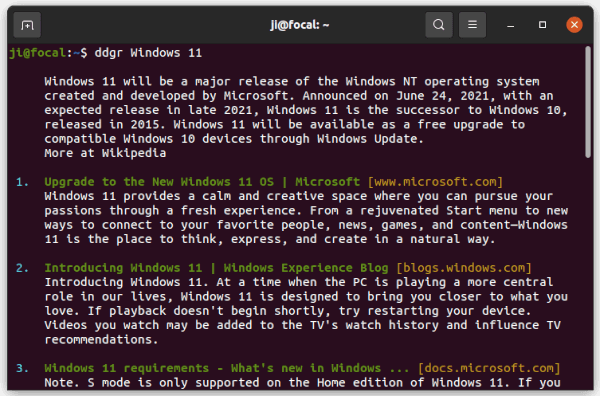
Task: Click result number '1.'
Action: click(x=23, y=182)
